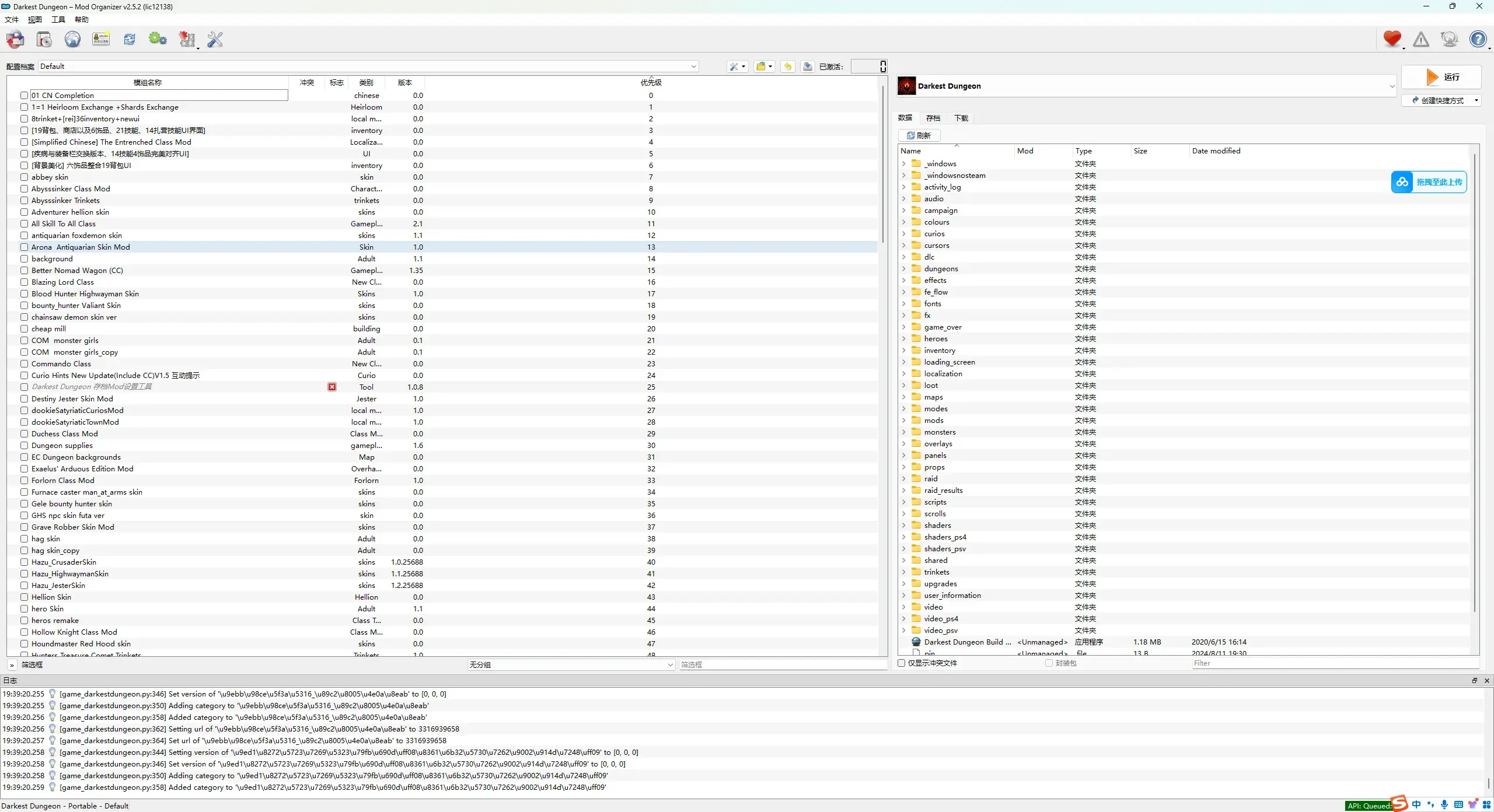Open the 视图 menu
1494x812 pixels.
[35, 19]
